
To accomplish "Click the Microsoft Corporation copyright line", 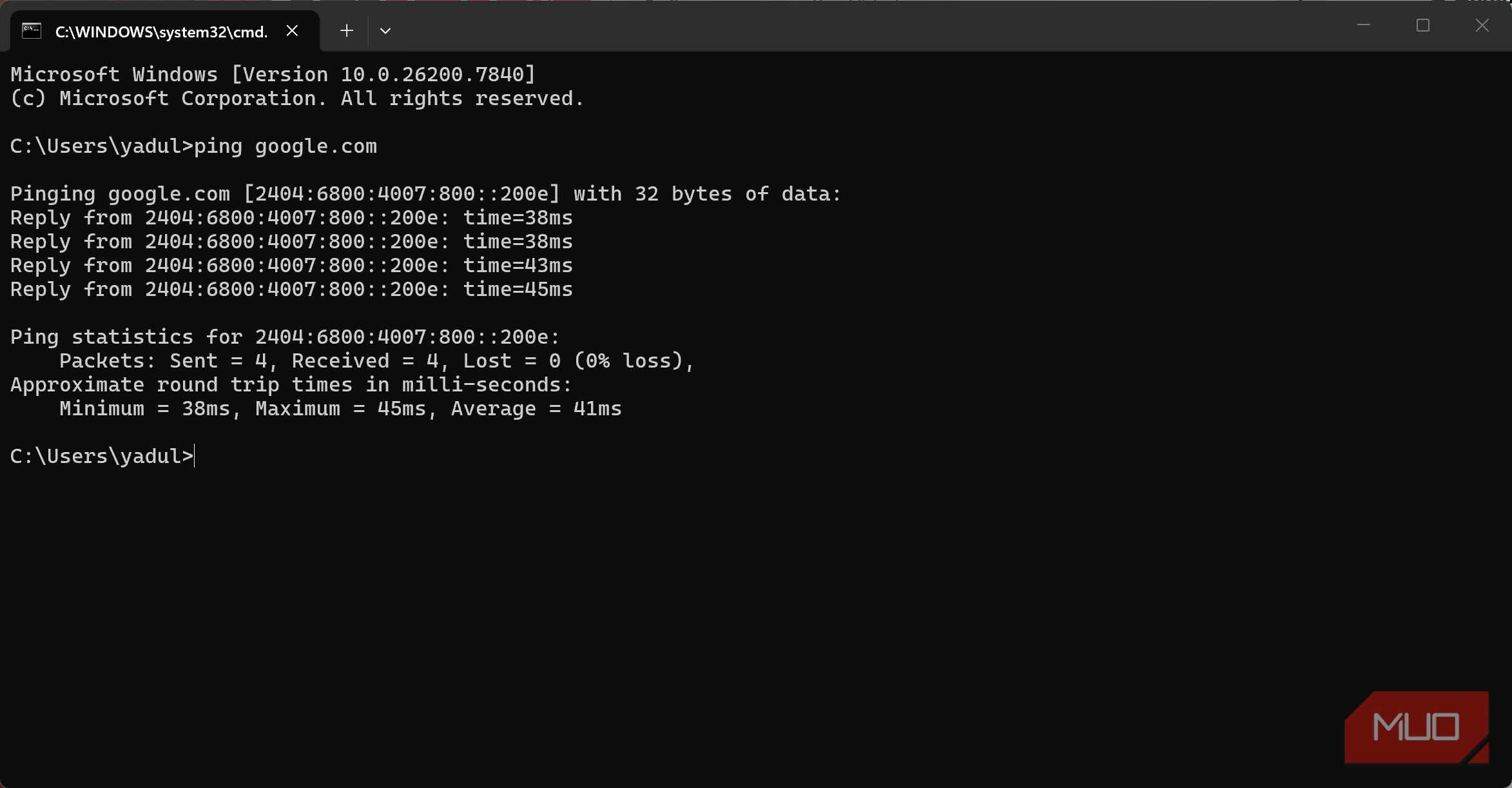I will pos(296,99).
